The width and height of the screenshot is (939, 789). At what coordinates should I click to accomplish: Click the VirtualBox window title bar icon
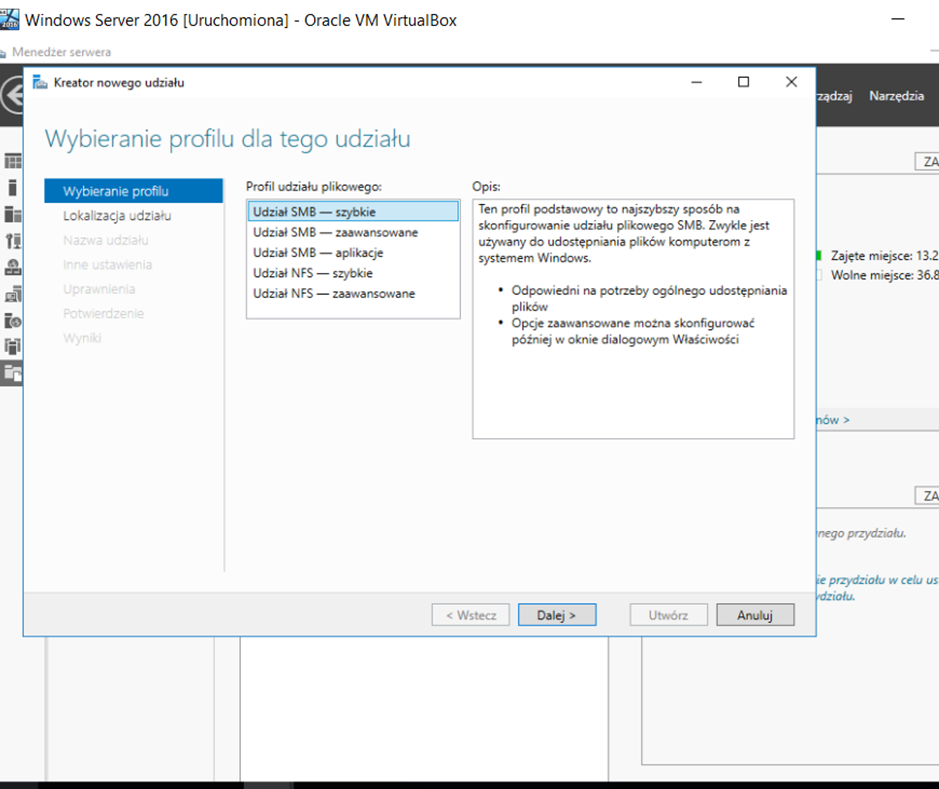(x=10, y=19)
